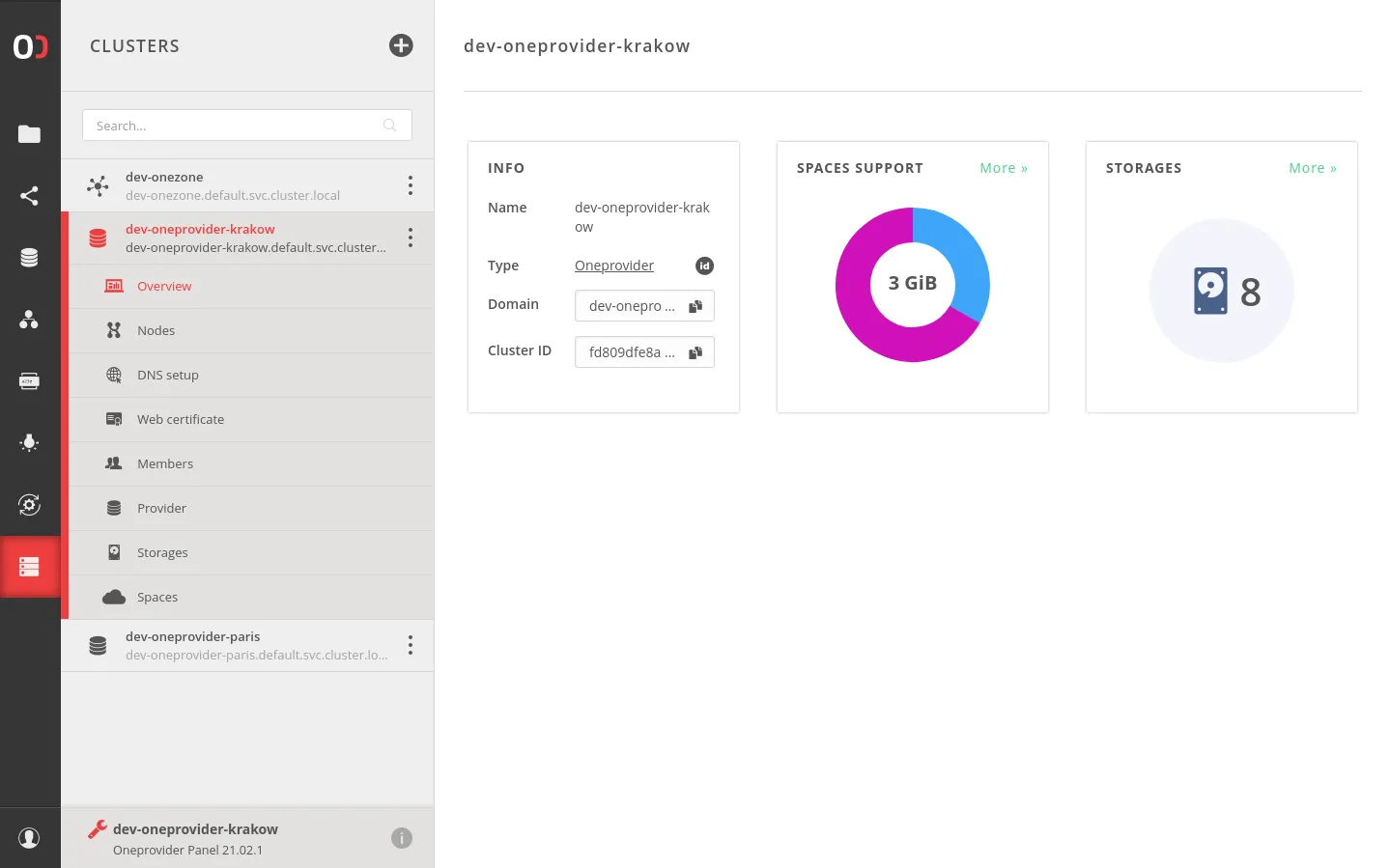Select the Tokens icon in the sidebar

[x=30, y=380]
